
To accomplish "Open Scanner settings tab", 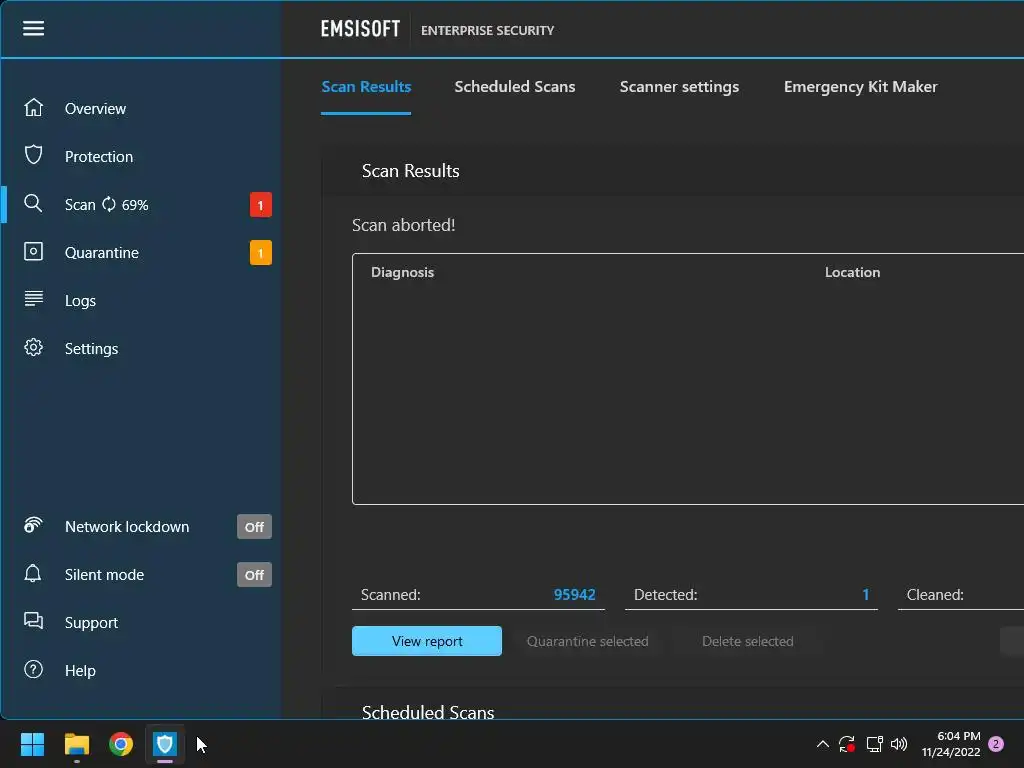I will coord(679,87).
